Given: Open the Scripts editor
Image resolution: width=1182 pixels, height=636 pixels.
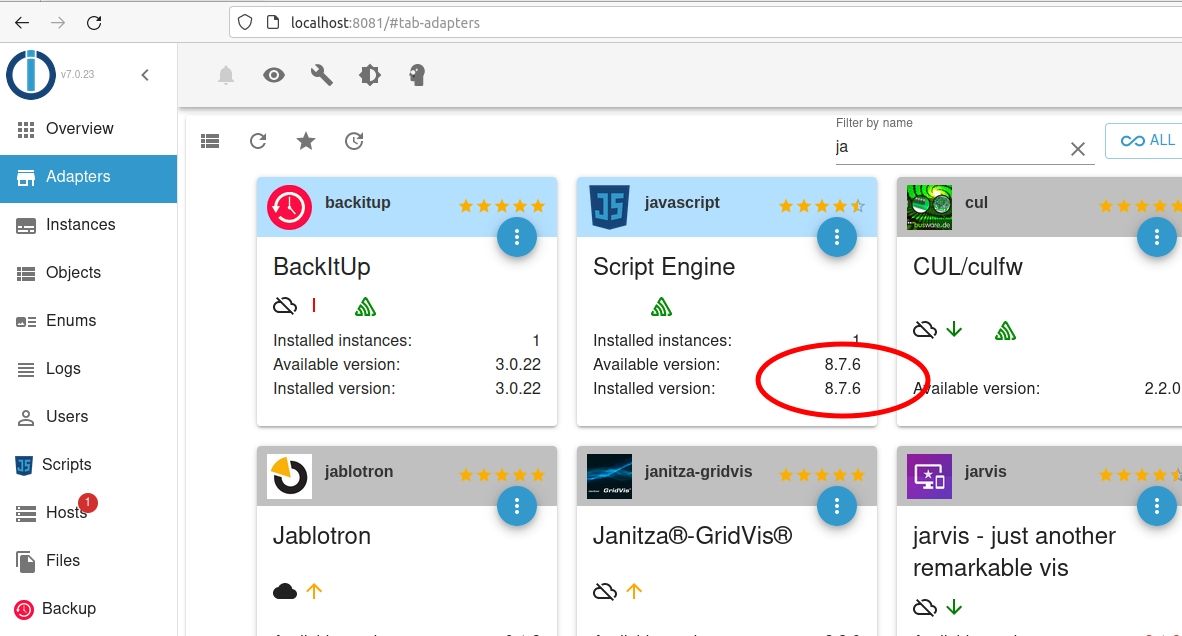Looking at the screenshot, I should coord(88,465).
